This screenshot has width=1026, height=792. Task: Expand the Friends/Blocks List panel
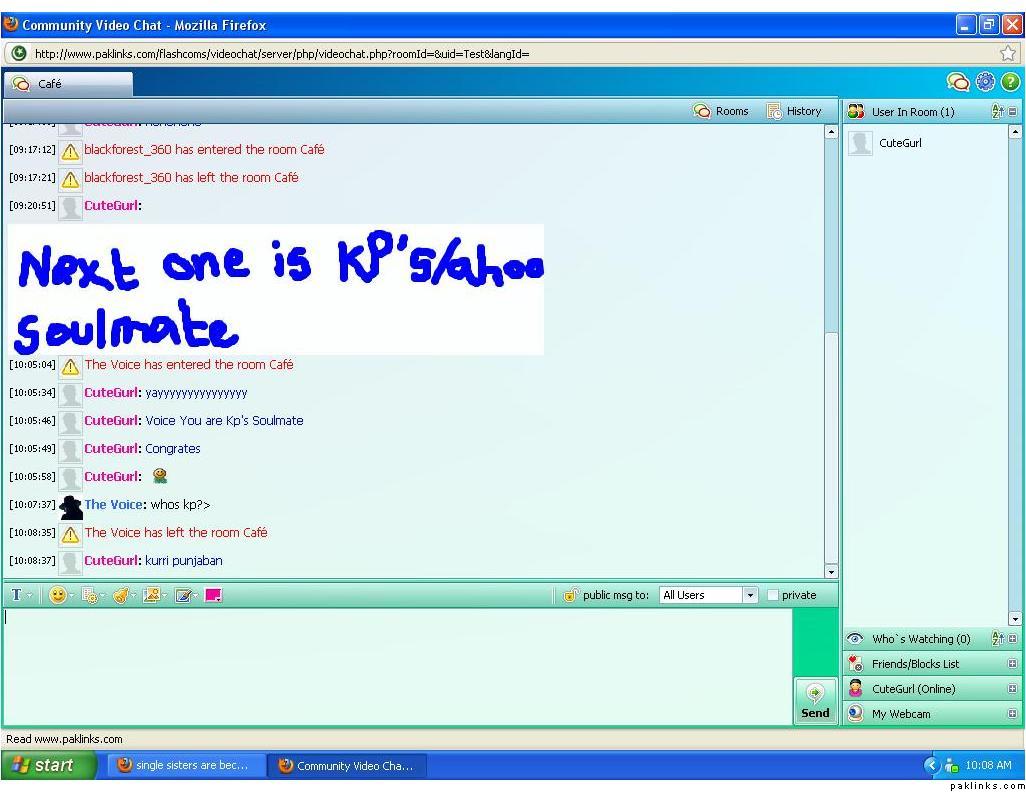pyautogui.click(x=1012, y=664)
